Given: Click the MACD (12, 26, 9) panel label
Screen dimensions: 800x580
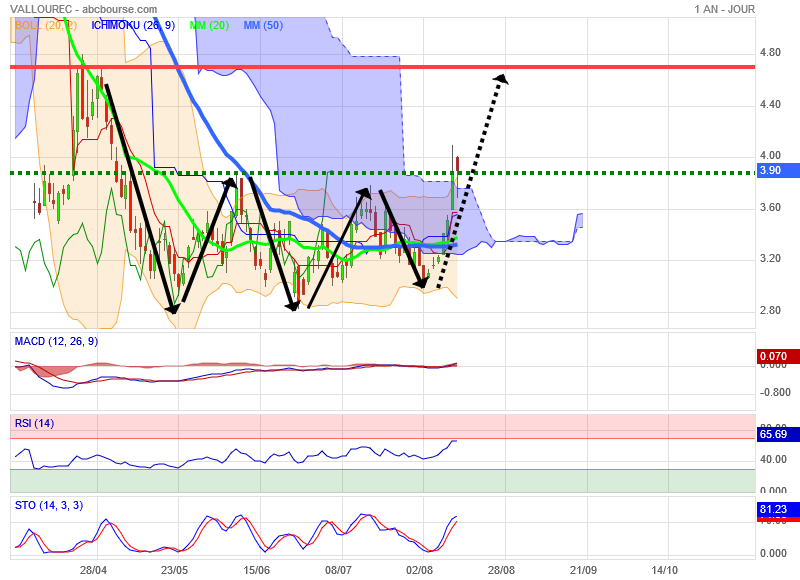Looking at the screenshot, I should pyautogui.click(x=56, y=341).
